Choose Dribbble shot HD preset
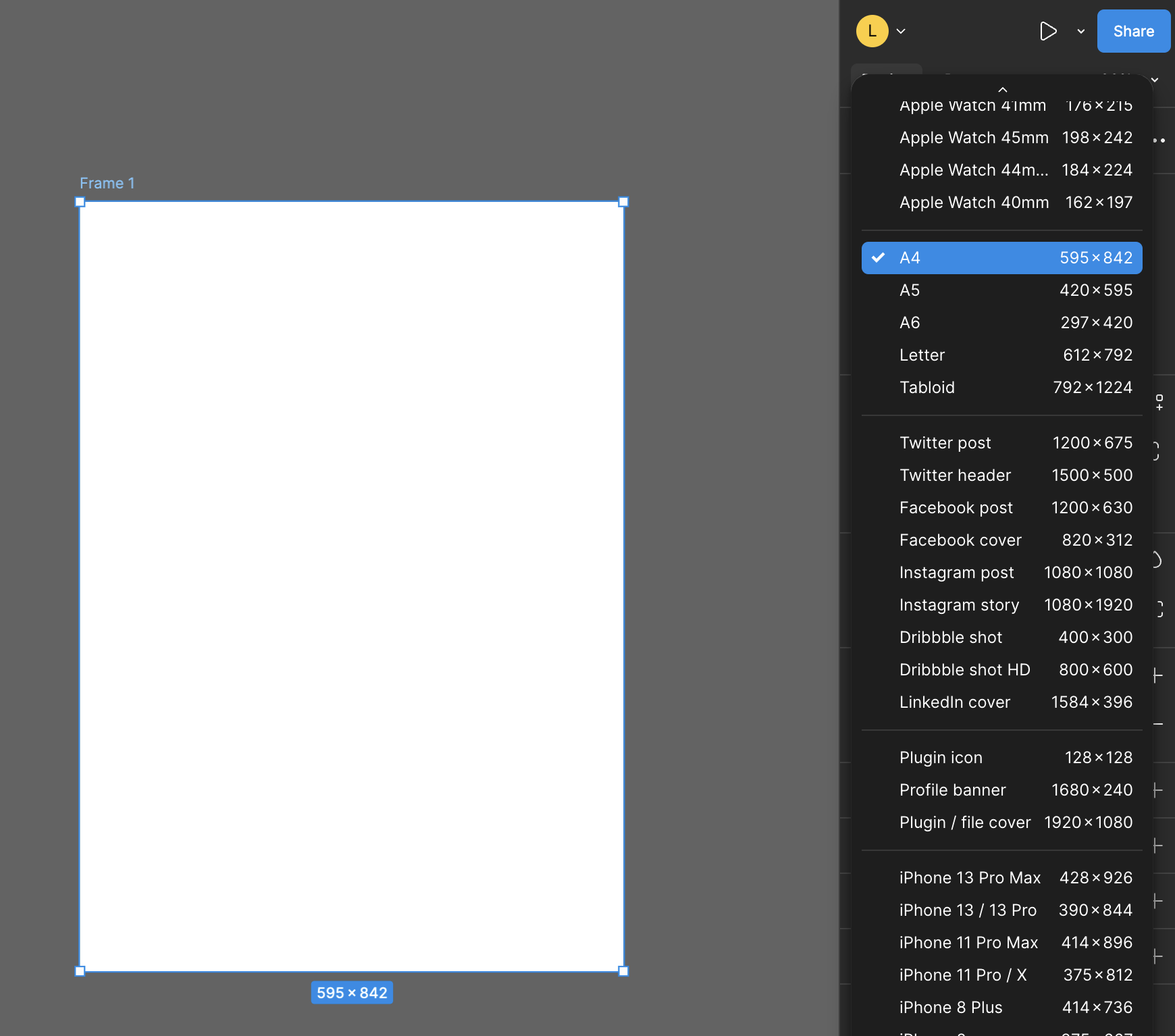The height and width of the screenshot is (1036, 1175). click(1002, 670)
